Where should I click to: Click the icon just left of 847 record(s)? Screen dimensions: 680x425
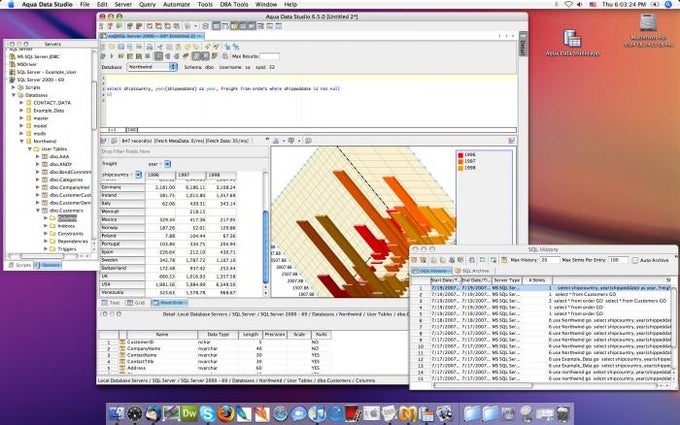pos(114,141)
